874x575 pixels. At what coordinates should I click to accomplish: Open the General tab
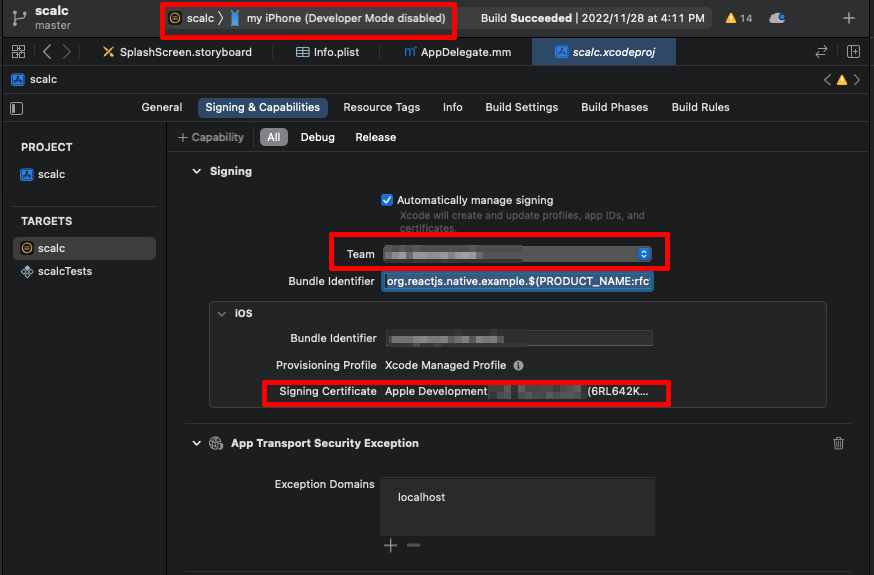pos(162,107)
